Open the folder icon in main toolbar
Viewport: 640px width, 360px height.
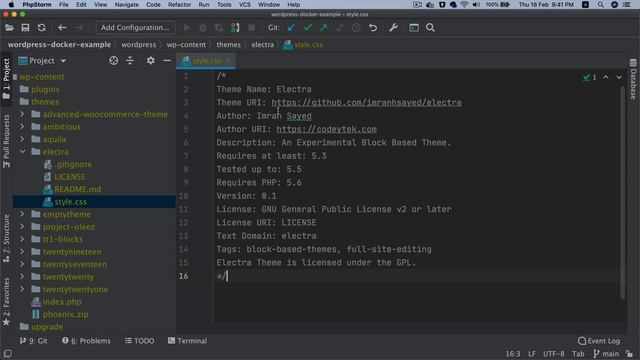point(9,28)
